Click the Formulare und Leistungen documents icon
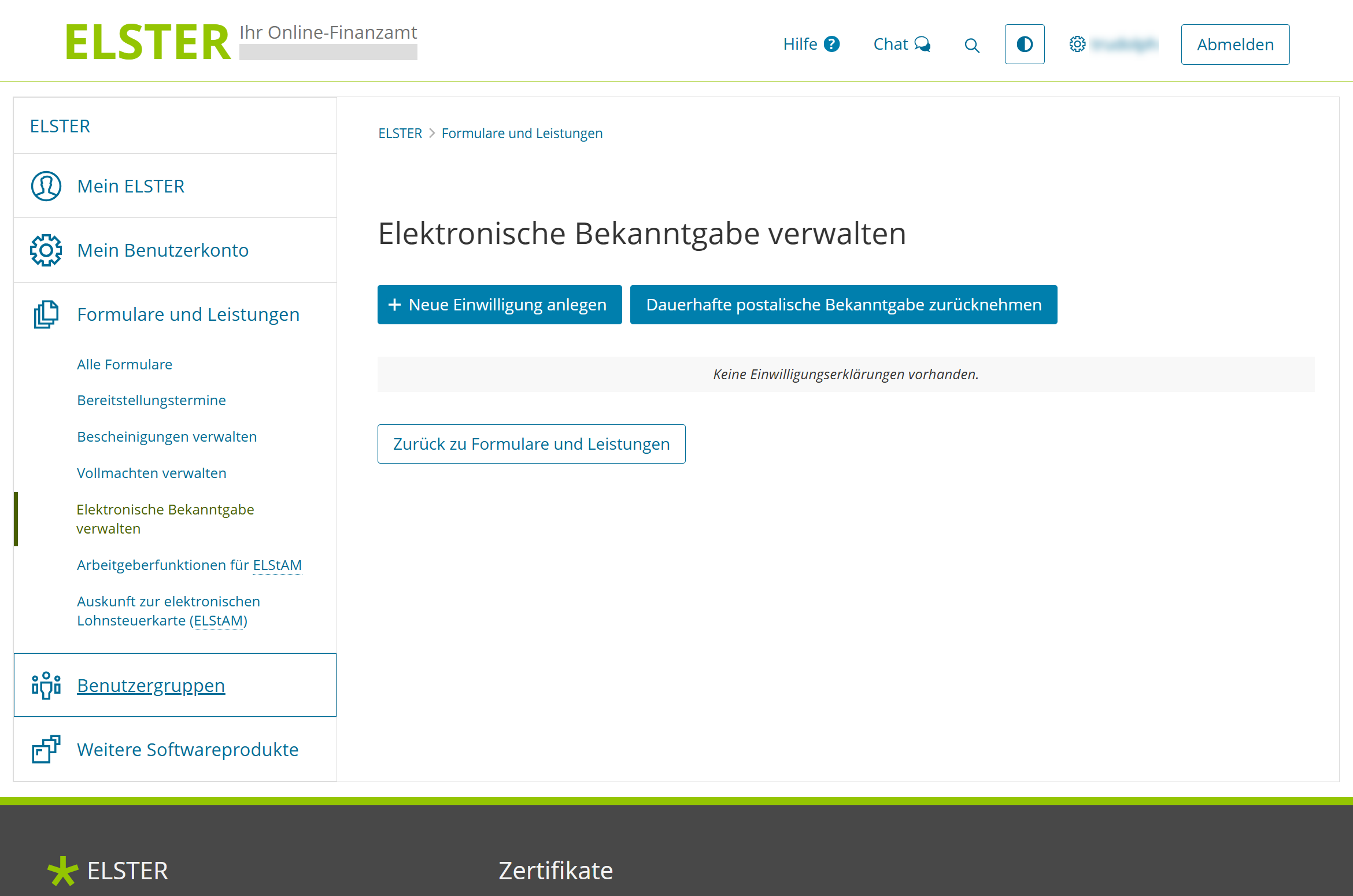The width and height of the screenshot is (1353, 896). (x=46, y=314)
